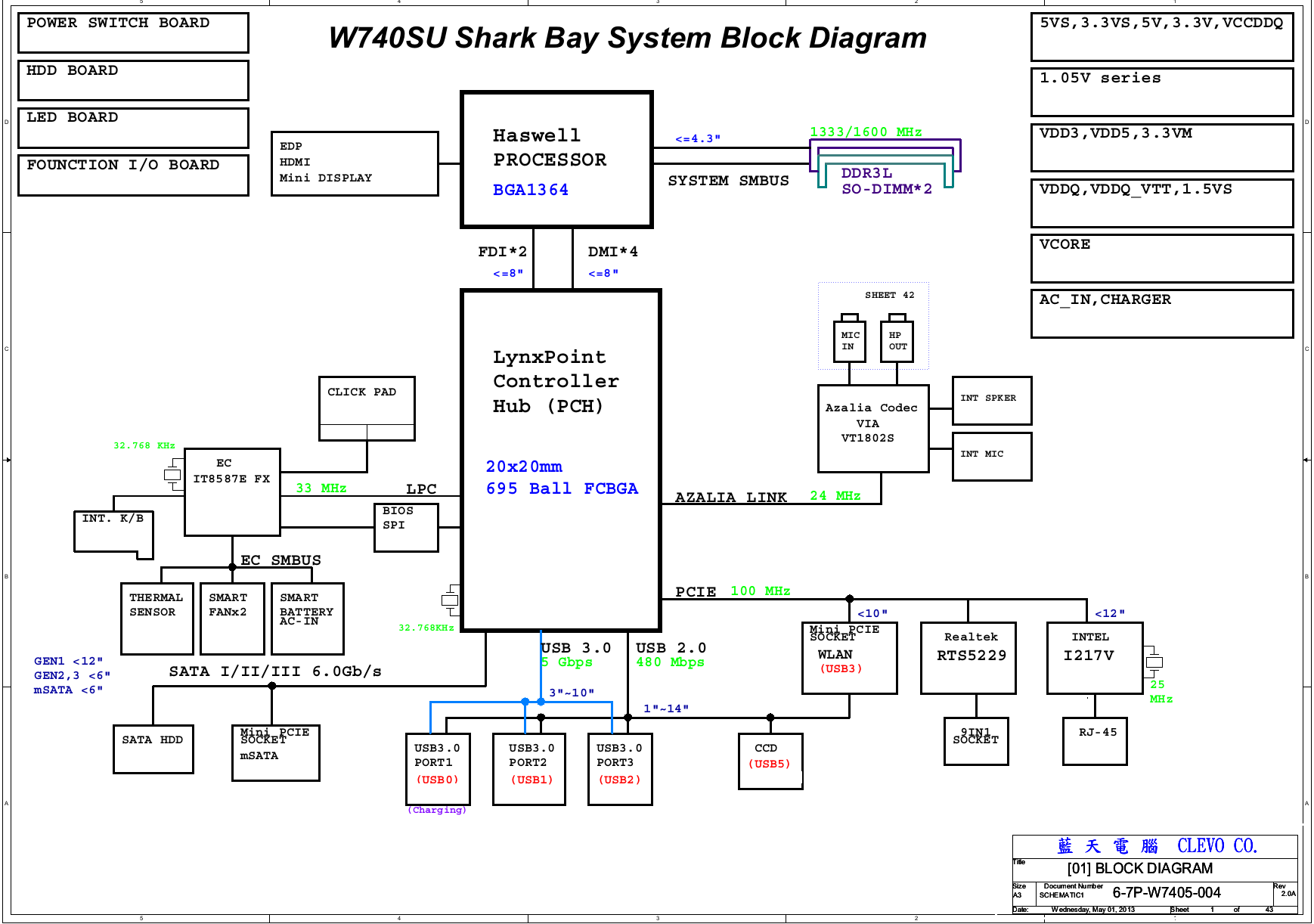This screenshot has width=1314, height=924.
Task: Select the Azalia Codec VT1802S block
Action: 873,429
